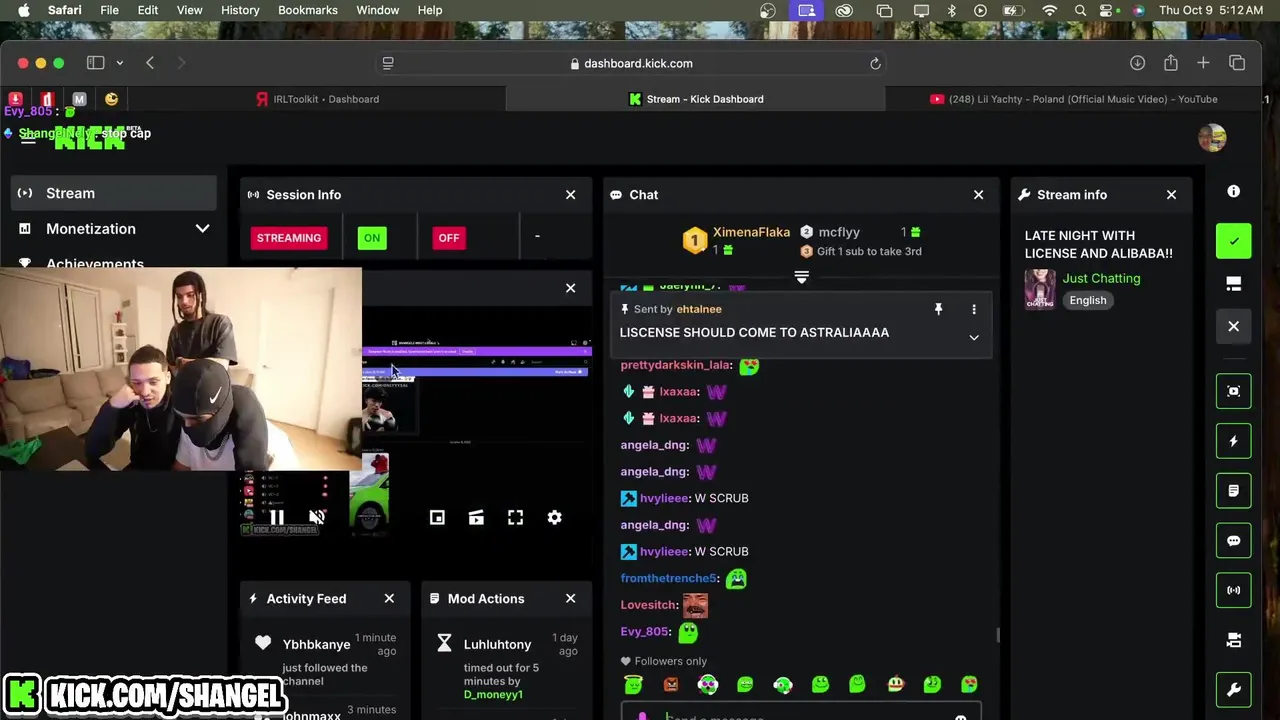Unmute the stream preview audio

(x=316, y=517)
